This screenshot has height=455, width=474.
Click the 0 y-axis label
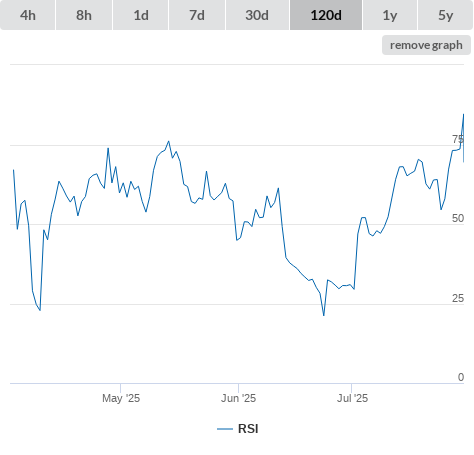point(461,377)
